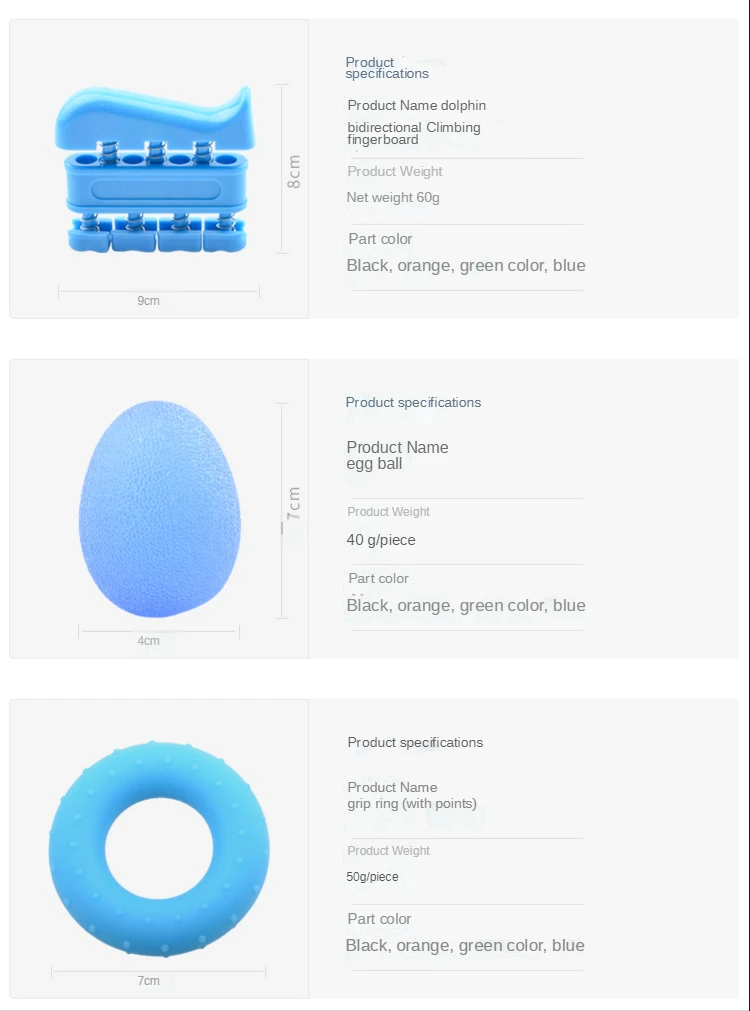
Task: Click '50g/piece' weight text
Action: click(x=372, y=877)
